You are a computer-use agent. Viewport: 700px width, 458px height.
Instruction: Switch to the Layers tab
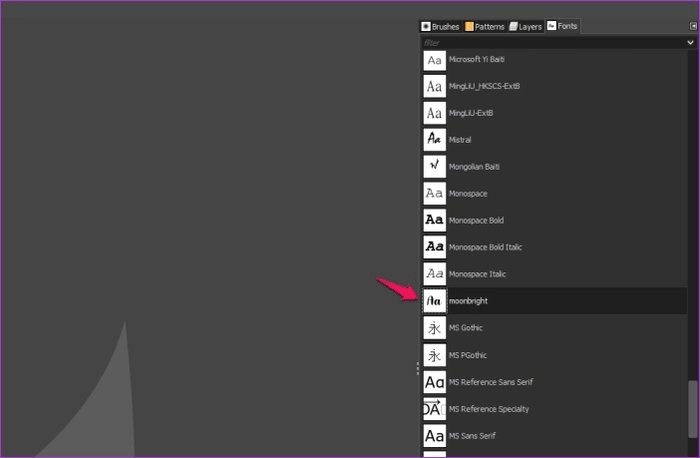526,27
